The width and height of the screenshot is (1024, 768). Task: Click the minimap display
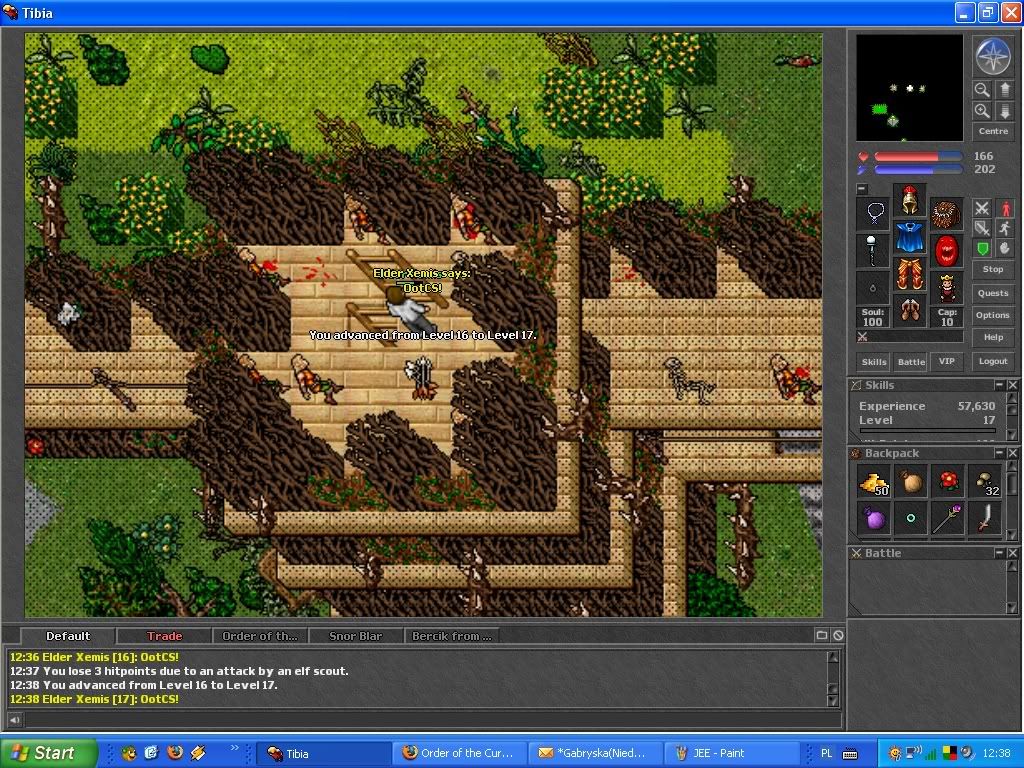tap(910, 88)
